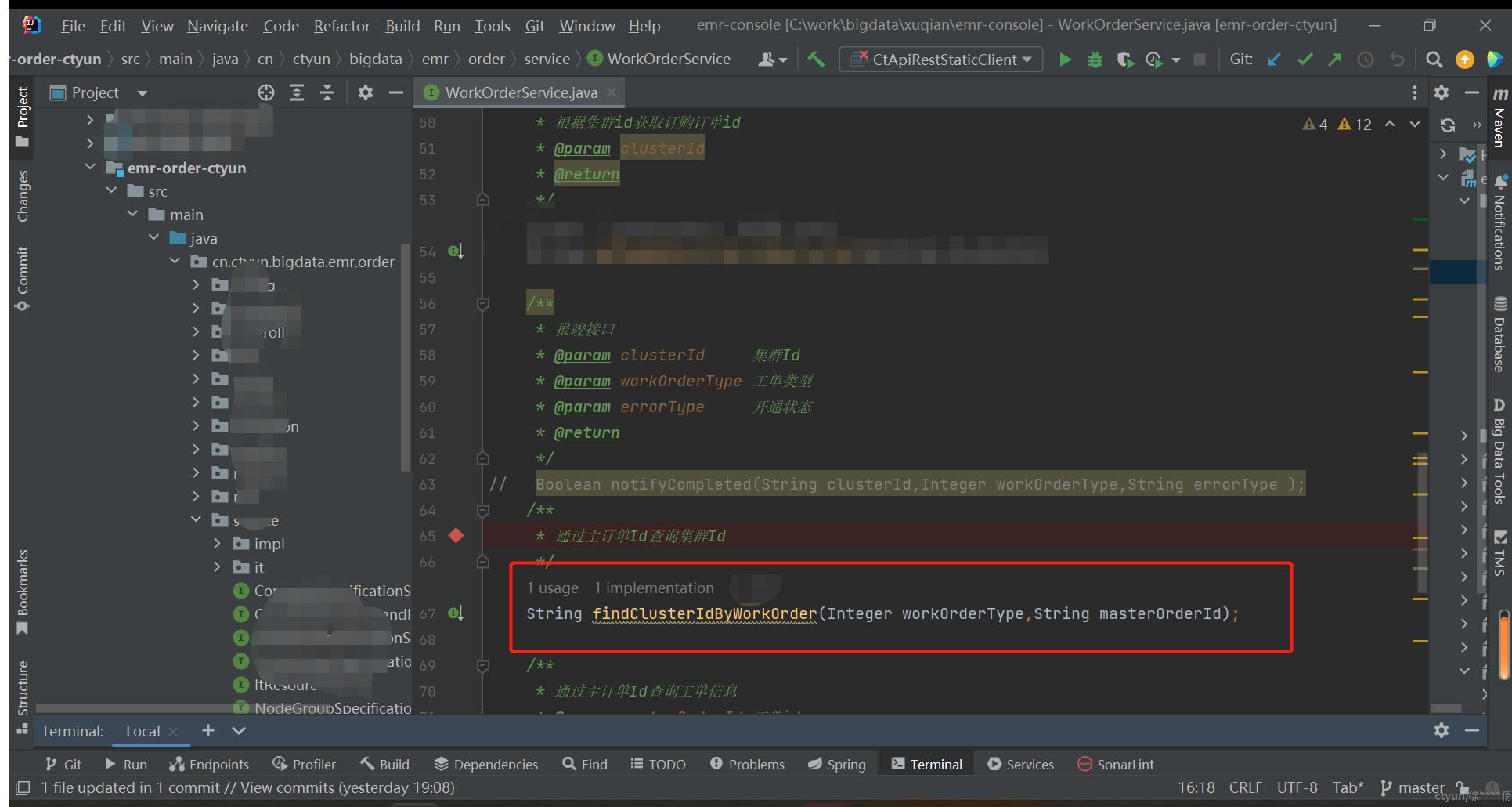Change CRLF line separator in status bar
The height and width of the screenshot is (807, 1512).
(x=1245, y=787)
